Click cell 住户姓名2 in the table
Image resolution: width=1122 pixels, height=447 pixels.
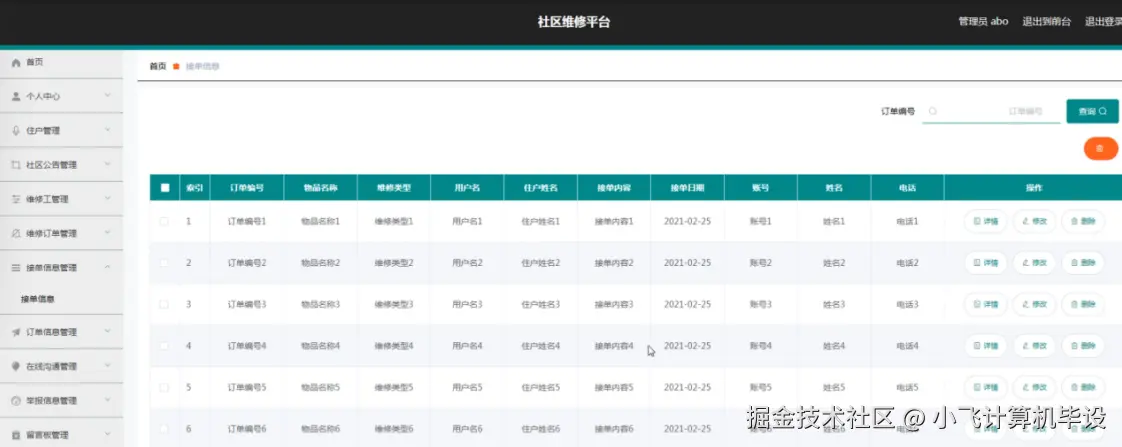tap(541, 263)
